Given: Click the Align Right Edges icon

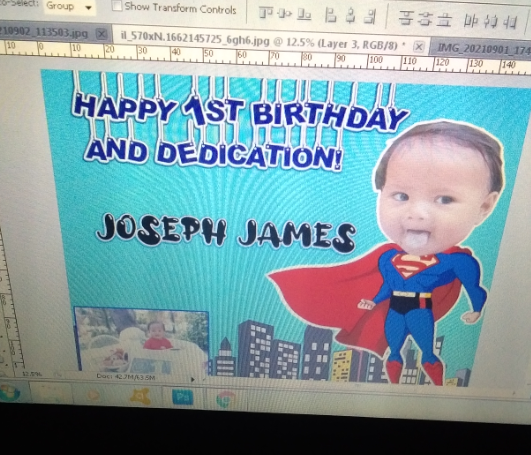Looking at the screenshot, I should [x=371, y=17].
